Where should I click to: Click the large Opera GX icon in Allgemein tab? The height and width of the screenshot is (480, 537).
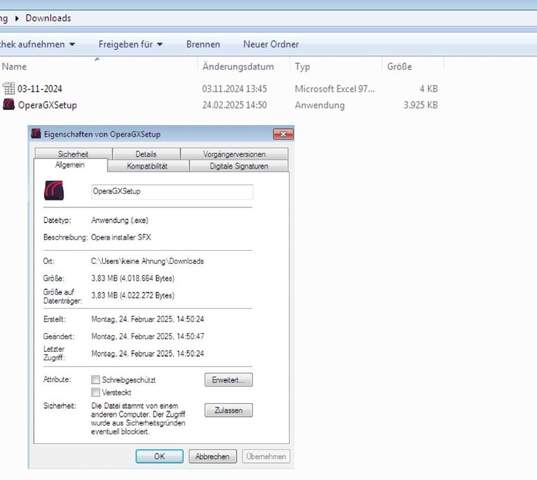54,190
